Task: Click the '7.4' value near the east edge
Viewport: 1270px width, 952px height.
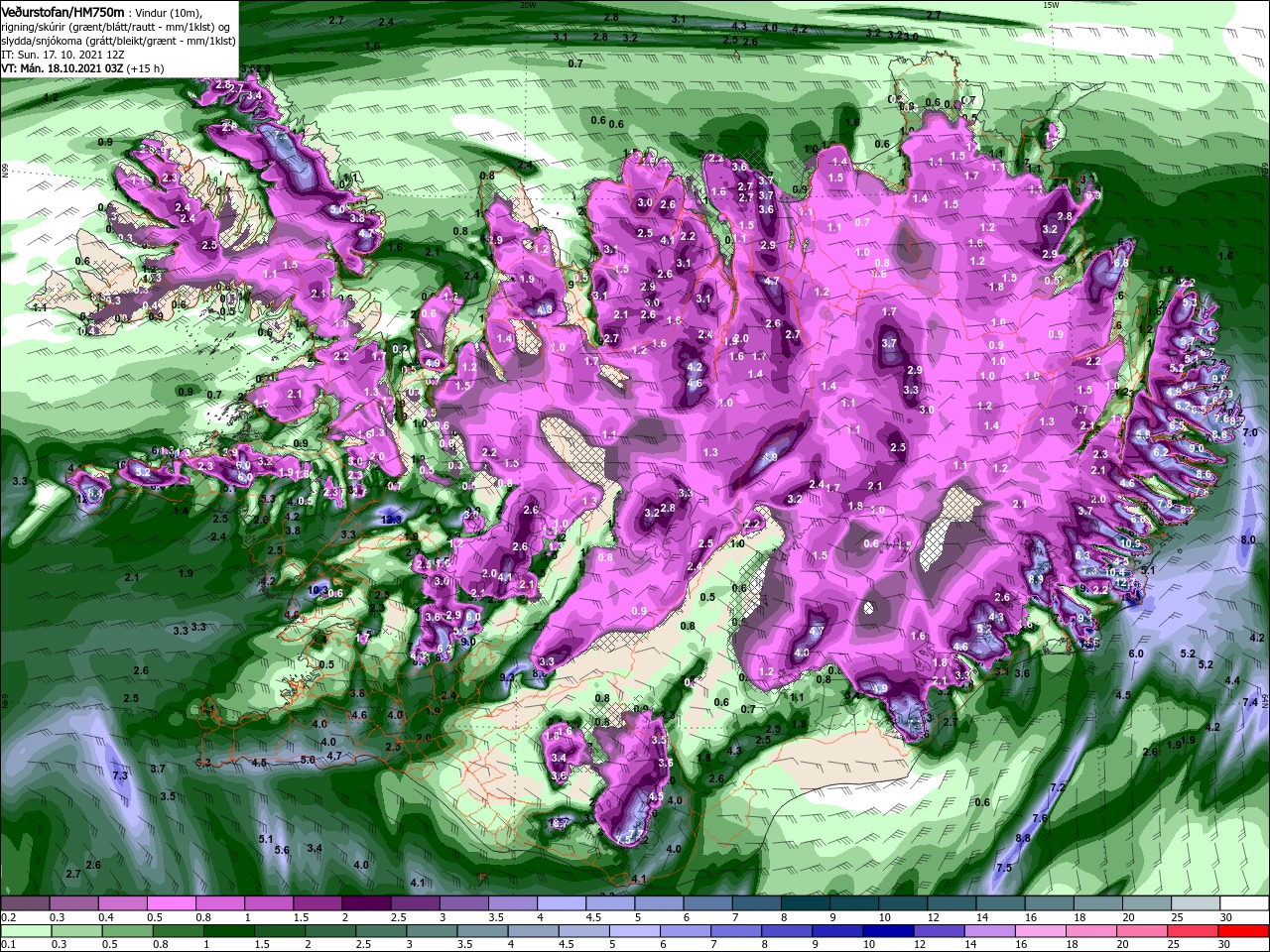Action: 1251,702
